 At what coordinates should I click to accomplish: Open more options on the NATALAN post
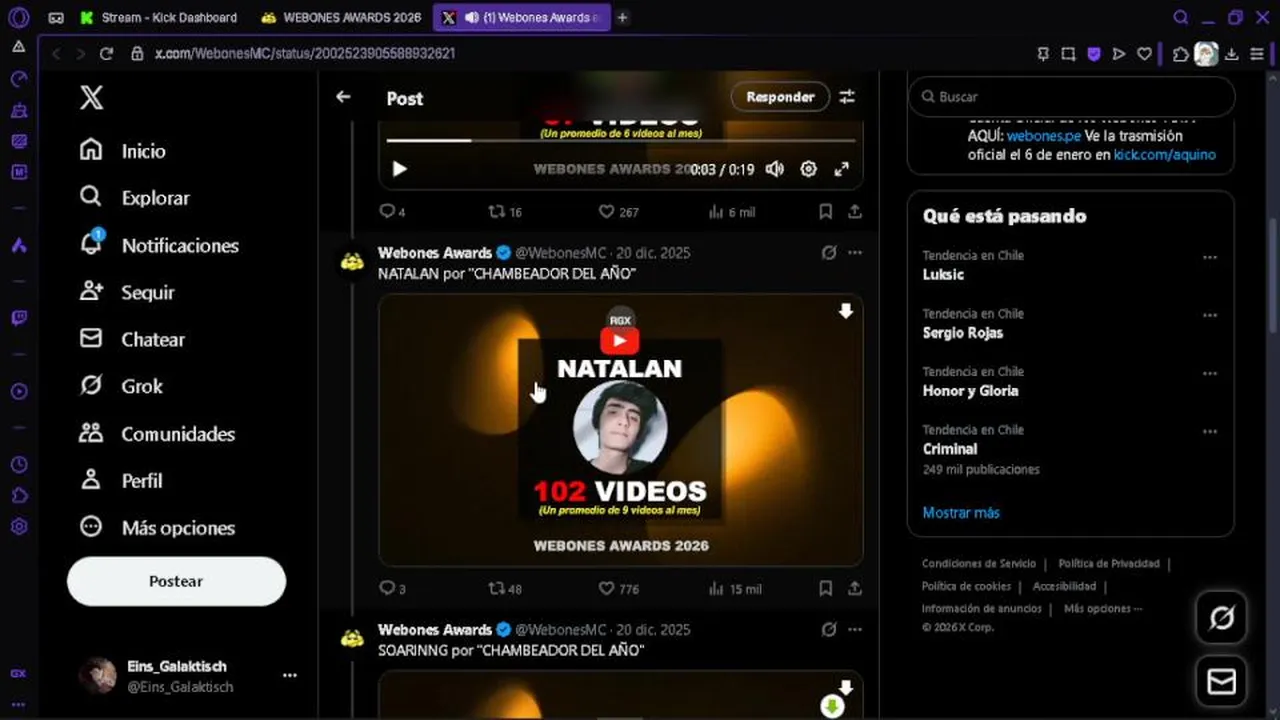point(855,253)
